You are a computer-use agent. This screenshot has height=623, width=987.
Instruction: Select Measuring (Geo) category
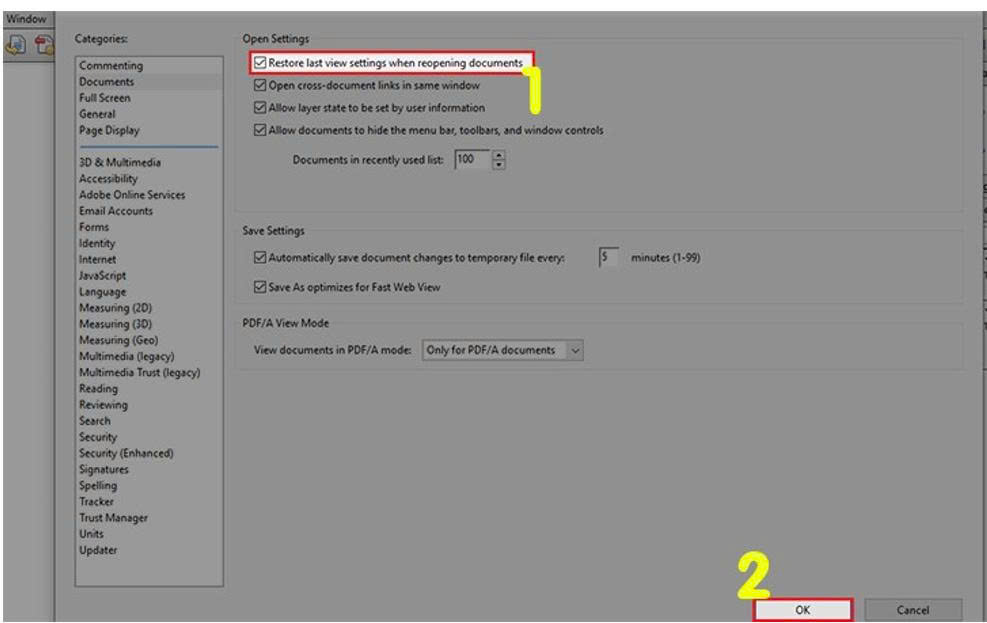(118, 340)
